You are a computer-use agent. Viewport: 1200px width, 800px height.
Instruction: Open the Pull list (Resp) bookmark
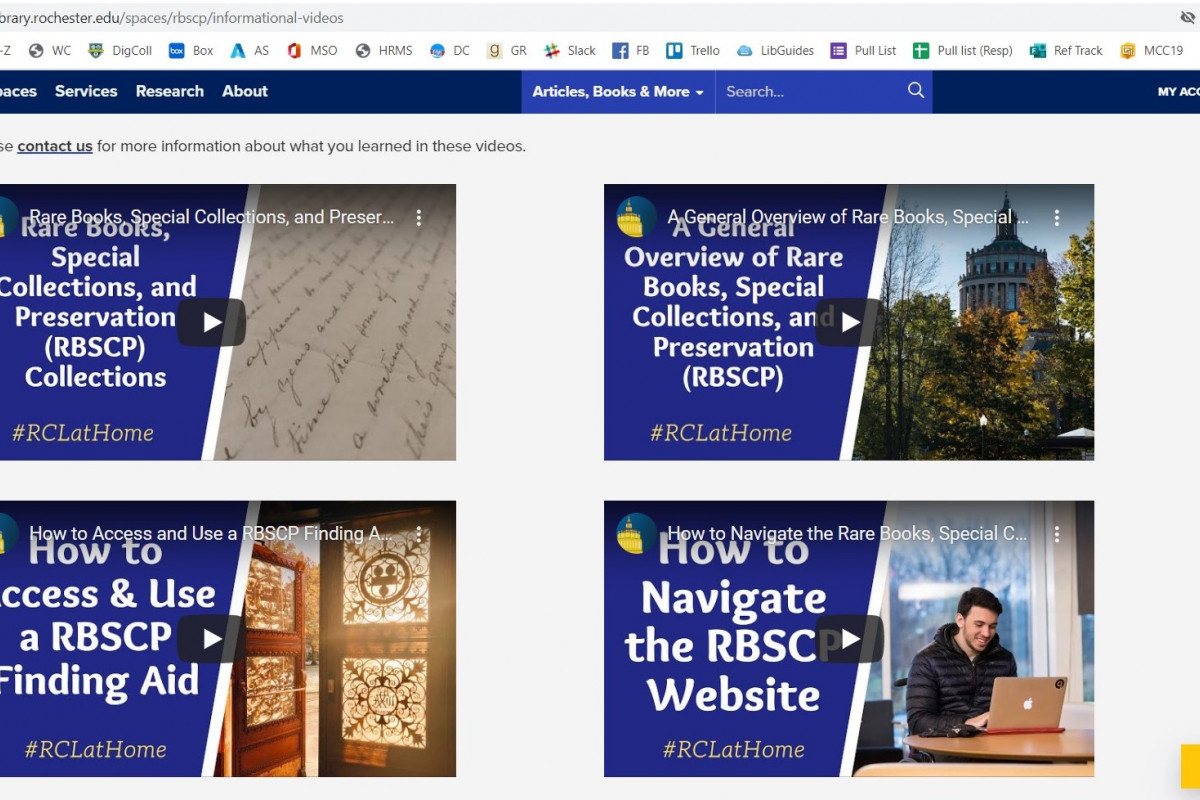point(963,51)
